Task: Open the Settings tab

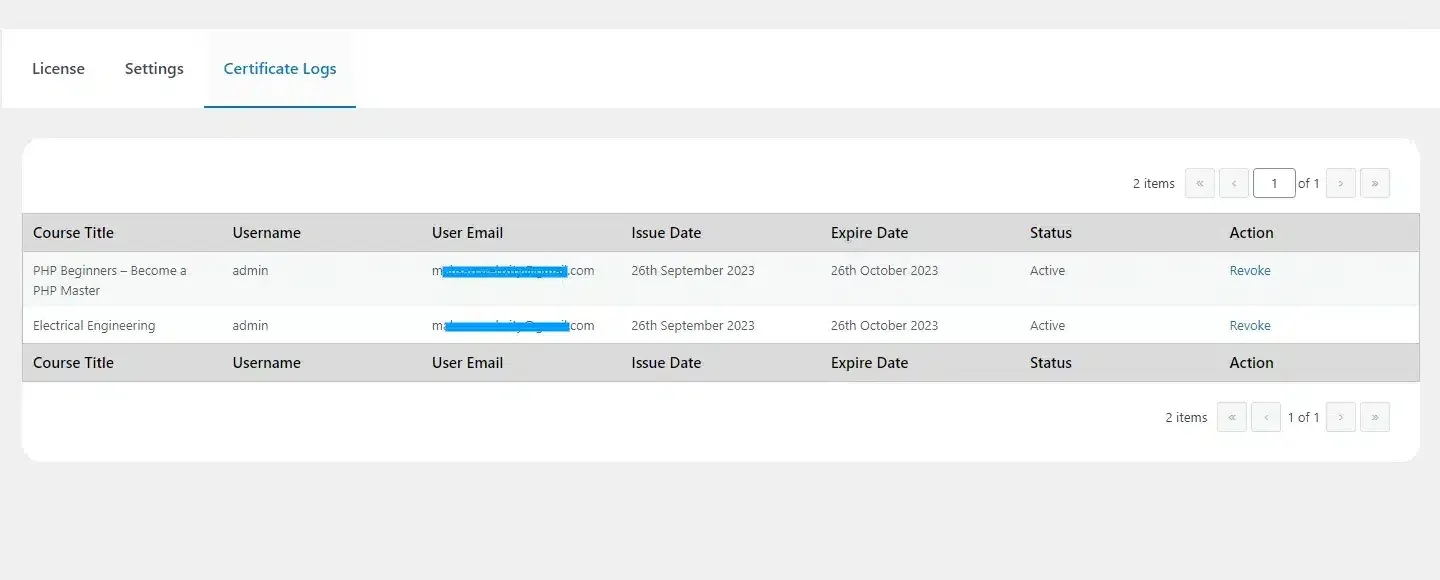Action: [x=154, y=68]
